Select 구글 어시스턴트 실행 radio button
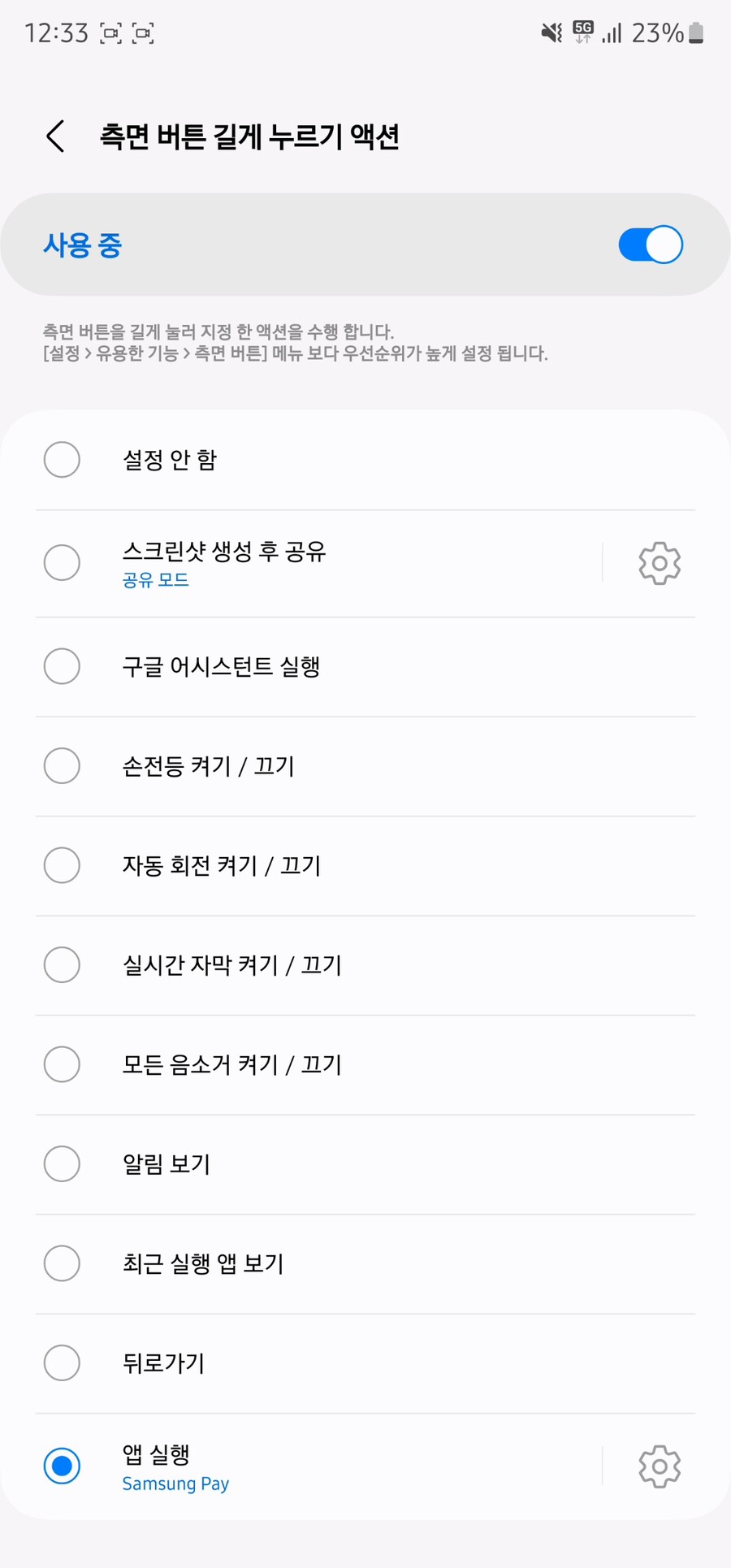Screen dimensions: 731x1568 coord(62,666)
